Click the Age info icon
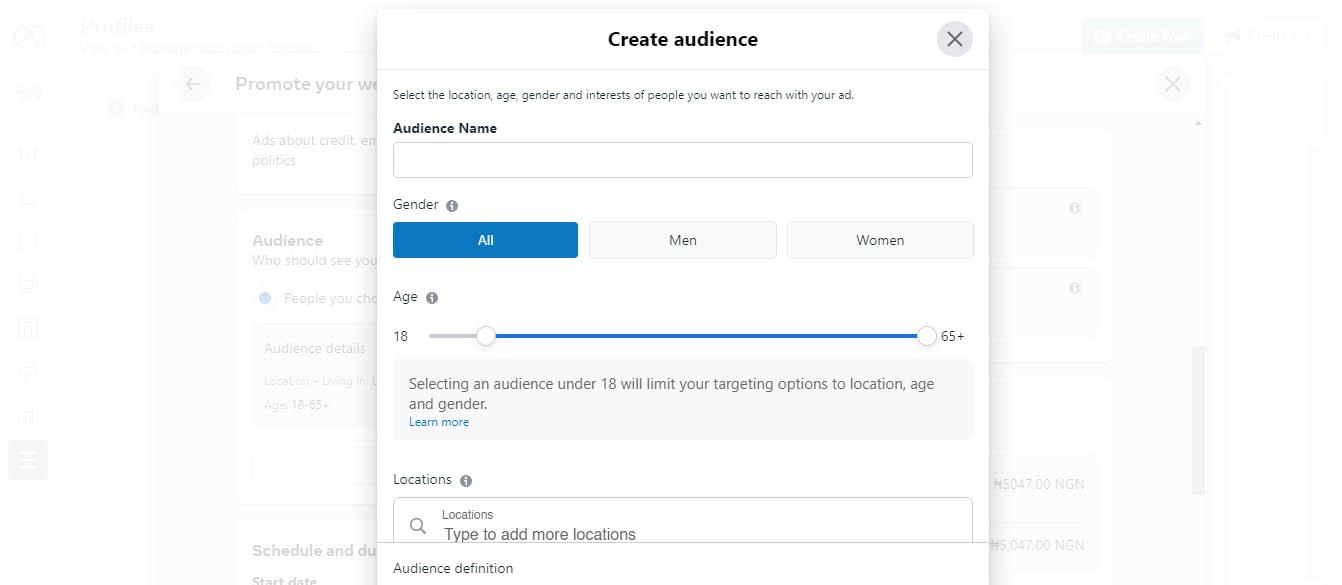 point(432,298)
